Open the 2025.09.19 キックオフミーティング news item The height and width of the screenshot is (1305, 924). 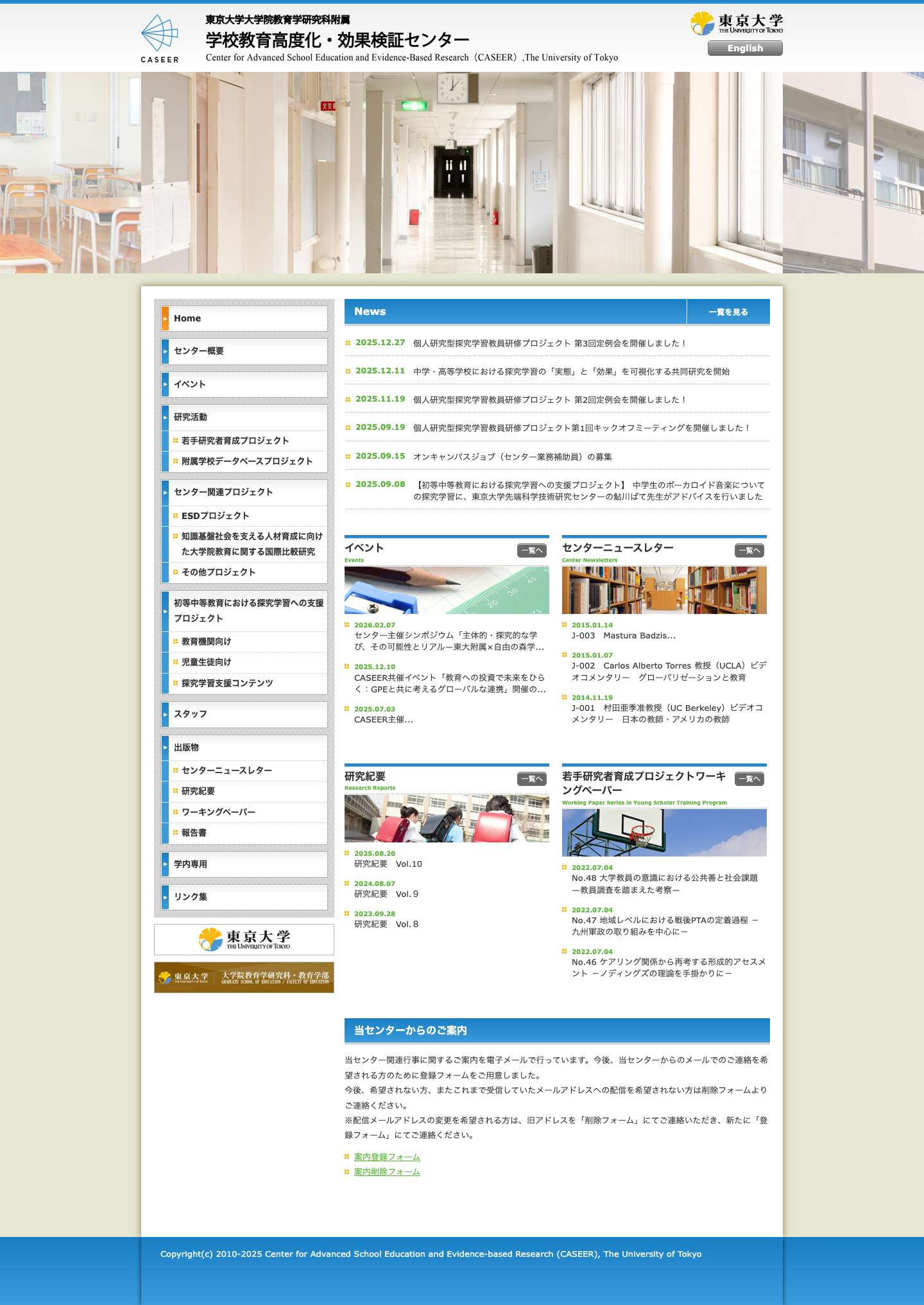click(x=581, y=428)
